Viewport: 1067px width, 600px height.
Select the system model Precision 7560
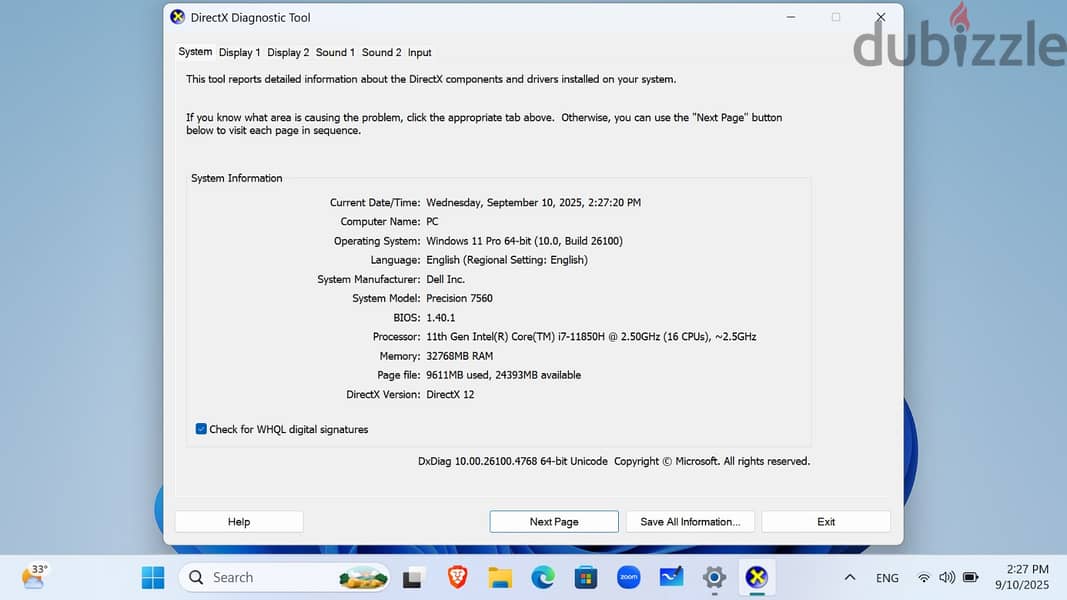(459, 299)
